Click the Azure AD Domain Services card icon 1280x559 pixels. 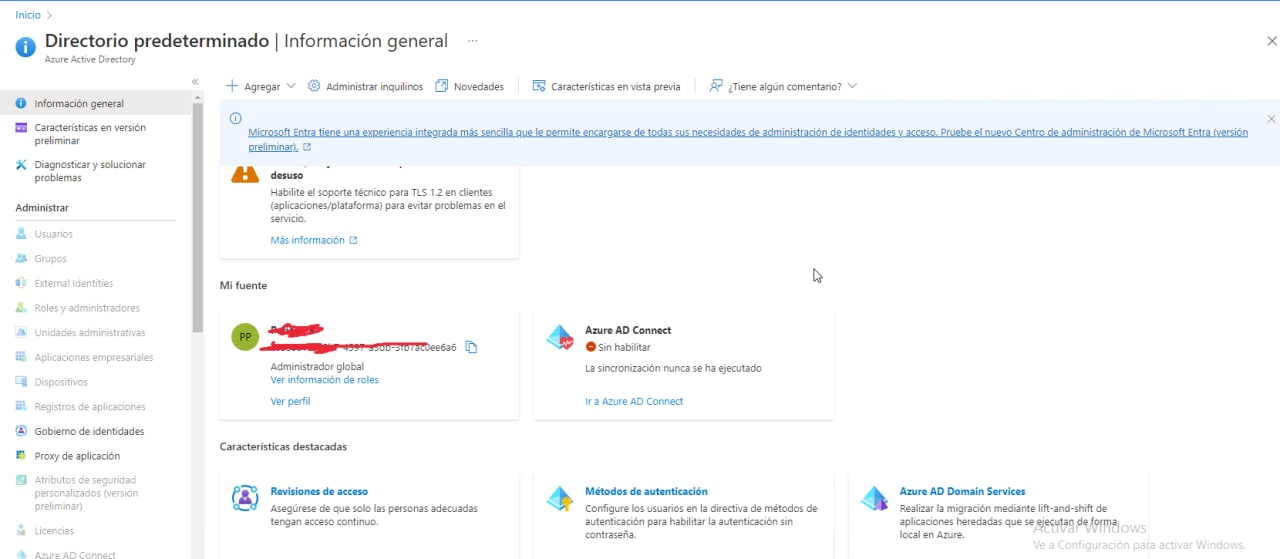[x=875, y=498]
